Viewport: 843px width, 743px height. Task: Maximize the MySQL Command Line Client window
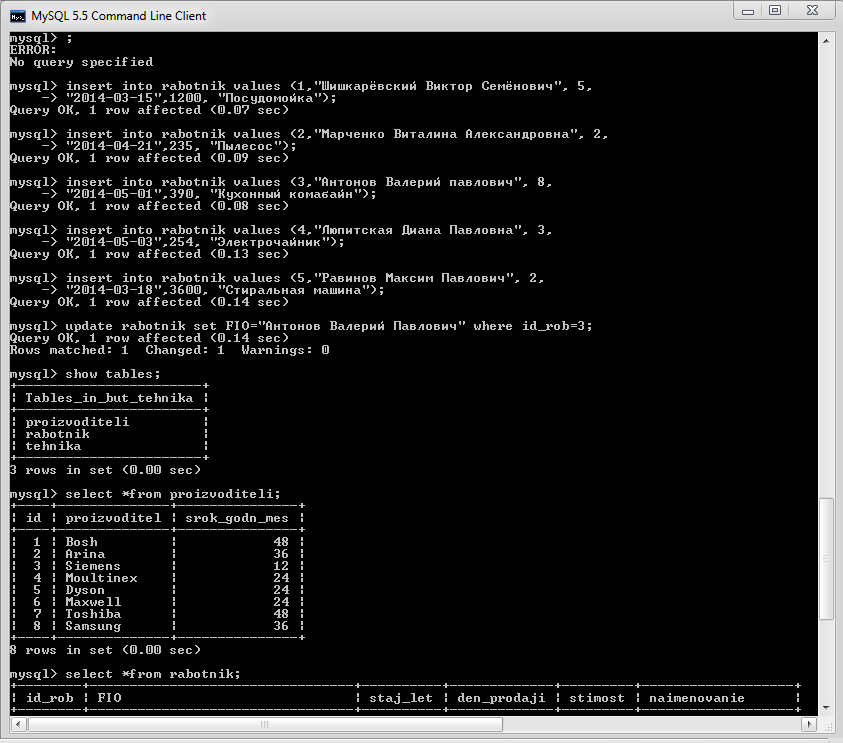coord(775,11)
